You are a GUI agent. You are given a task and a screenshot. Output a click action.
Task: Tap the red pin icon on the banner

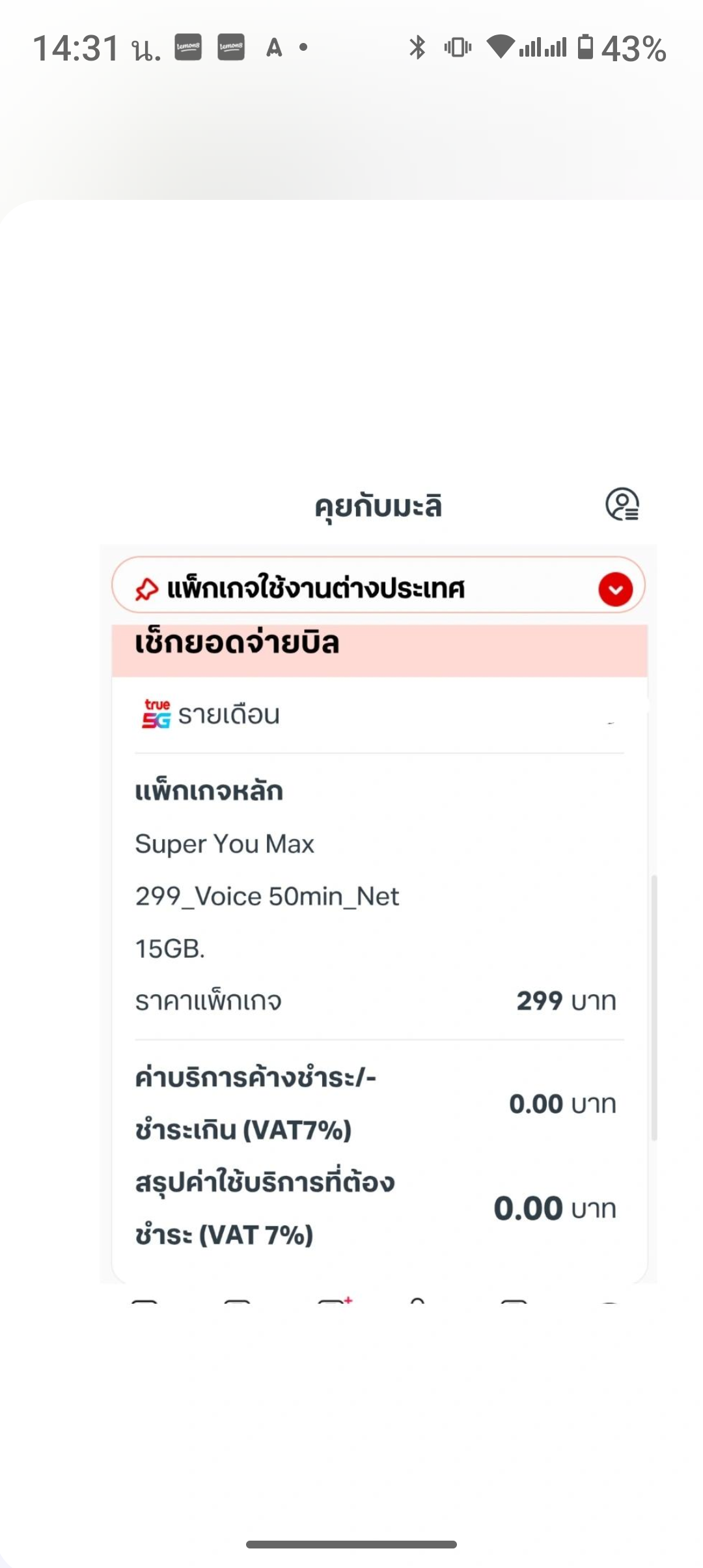(x=146, y=589)
